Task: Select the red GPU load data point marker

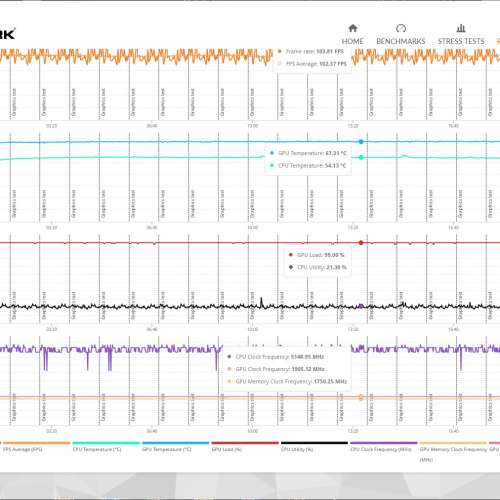Action: (361, 243)
